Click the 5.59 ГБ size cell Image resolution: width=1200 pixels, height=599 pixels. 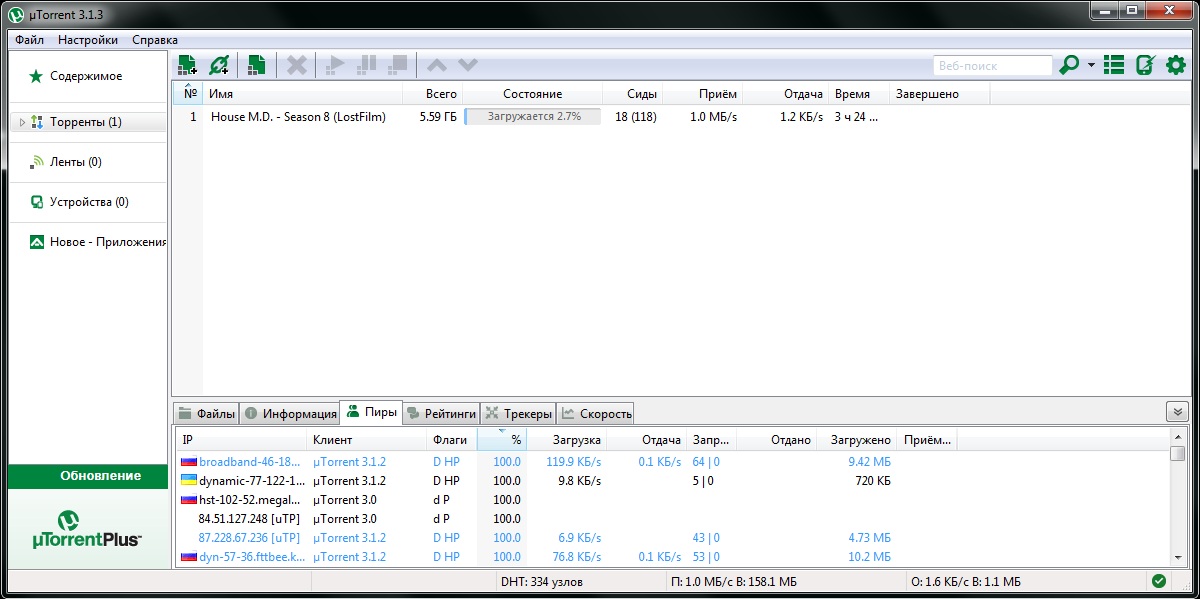438,117
